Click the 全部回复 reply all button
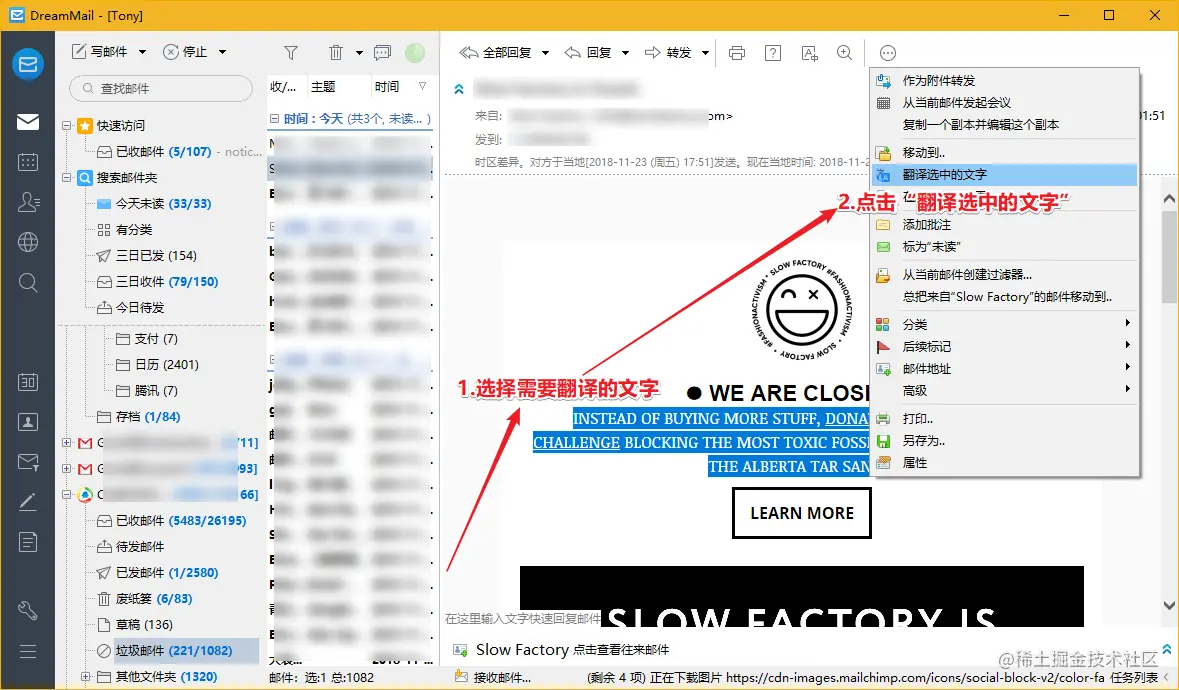This screenshot has height=690, width=1179. (x=496, y=53)
